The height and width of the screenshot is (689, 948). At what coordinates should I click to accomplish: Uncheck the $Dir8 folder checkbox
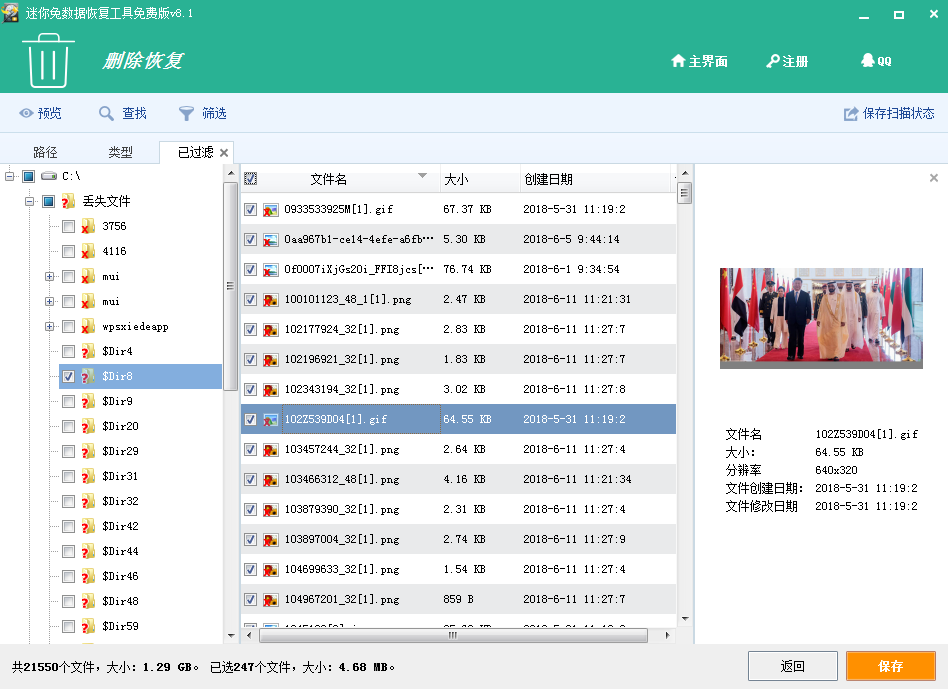tap(68, 377)
